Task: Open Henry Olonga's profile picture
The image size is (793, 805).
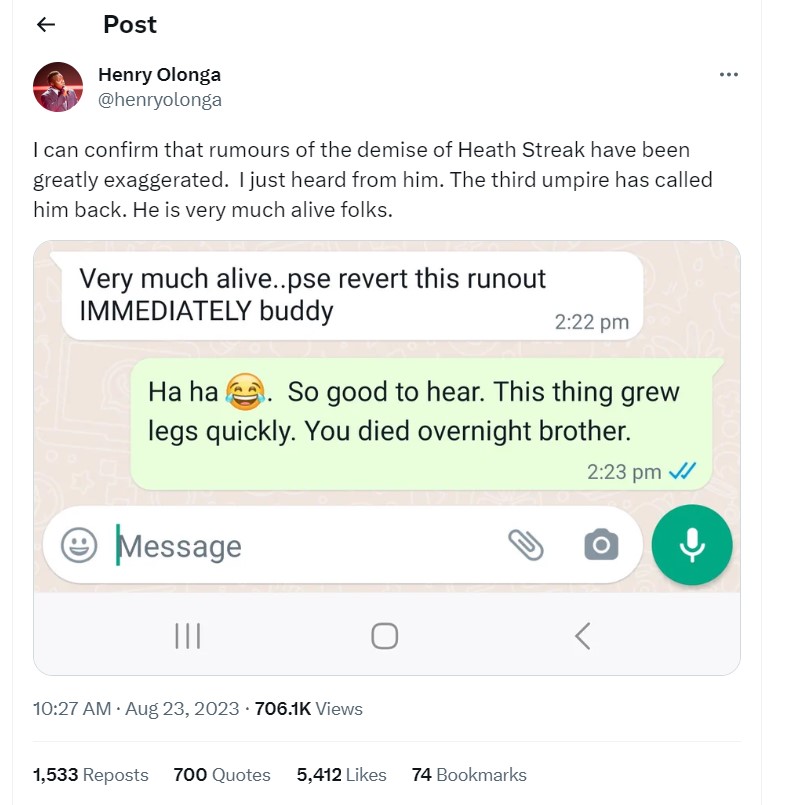Action: [58, 87]
